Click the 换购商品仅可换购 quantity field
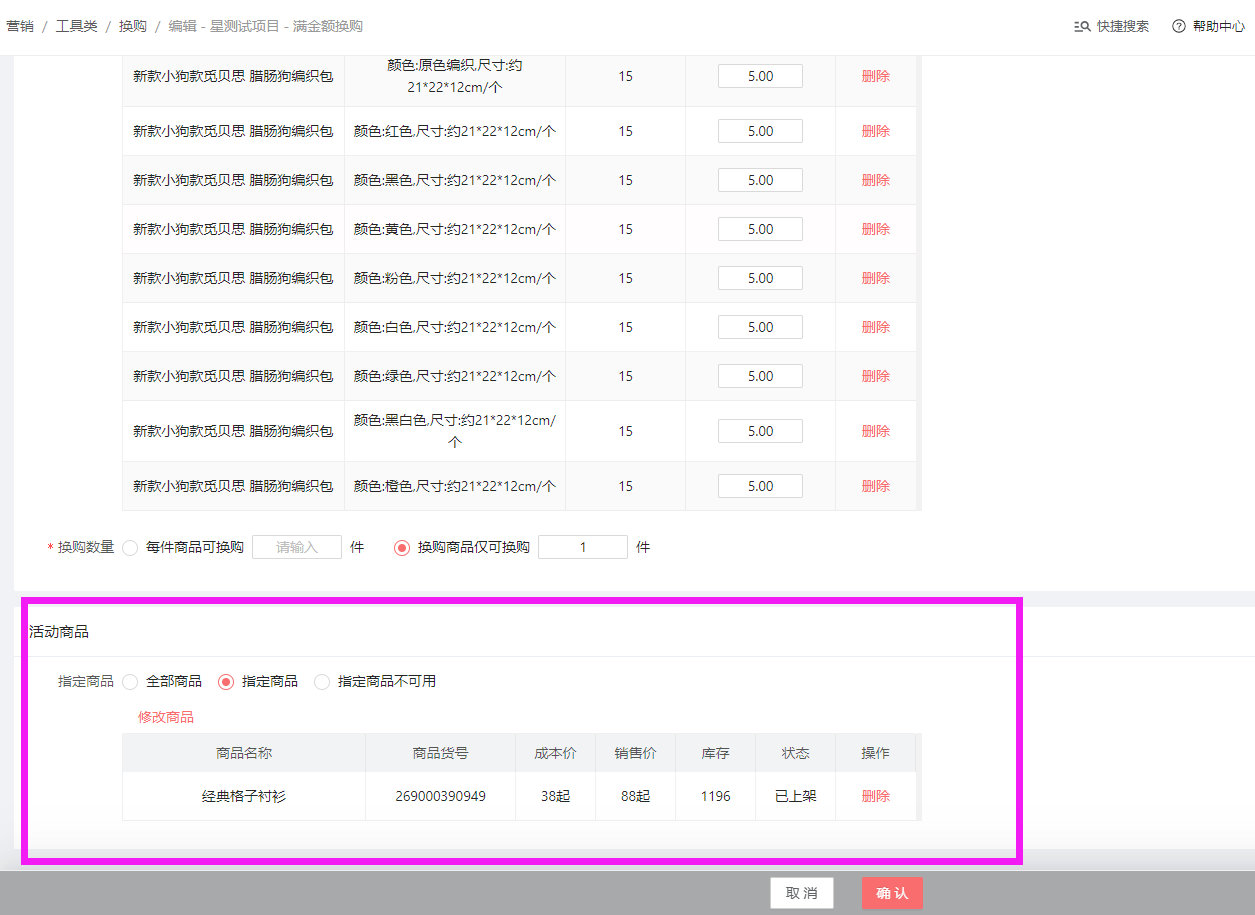Screen dimensions: 1255x915 click(583, 547)
